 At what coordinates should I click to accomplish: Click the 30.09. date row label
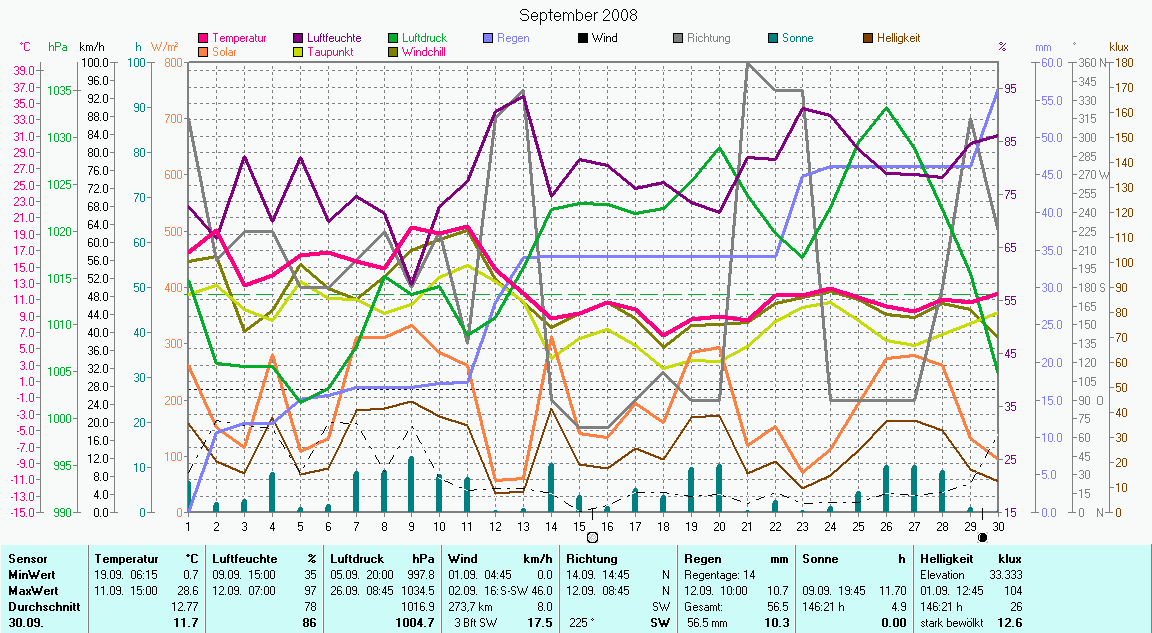coord(25,622)
